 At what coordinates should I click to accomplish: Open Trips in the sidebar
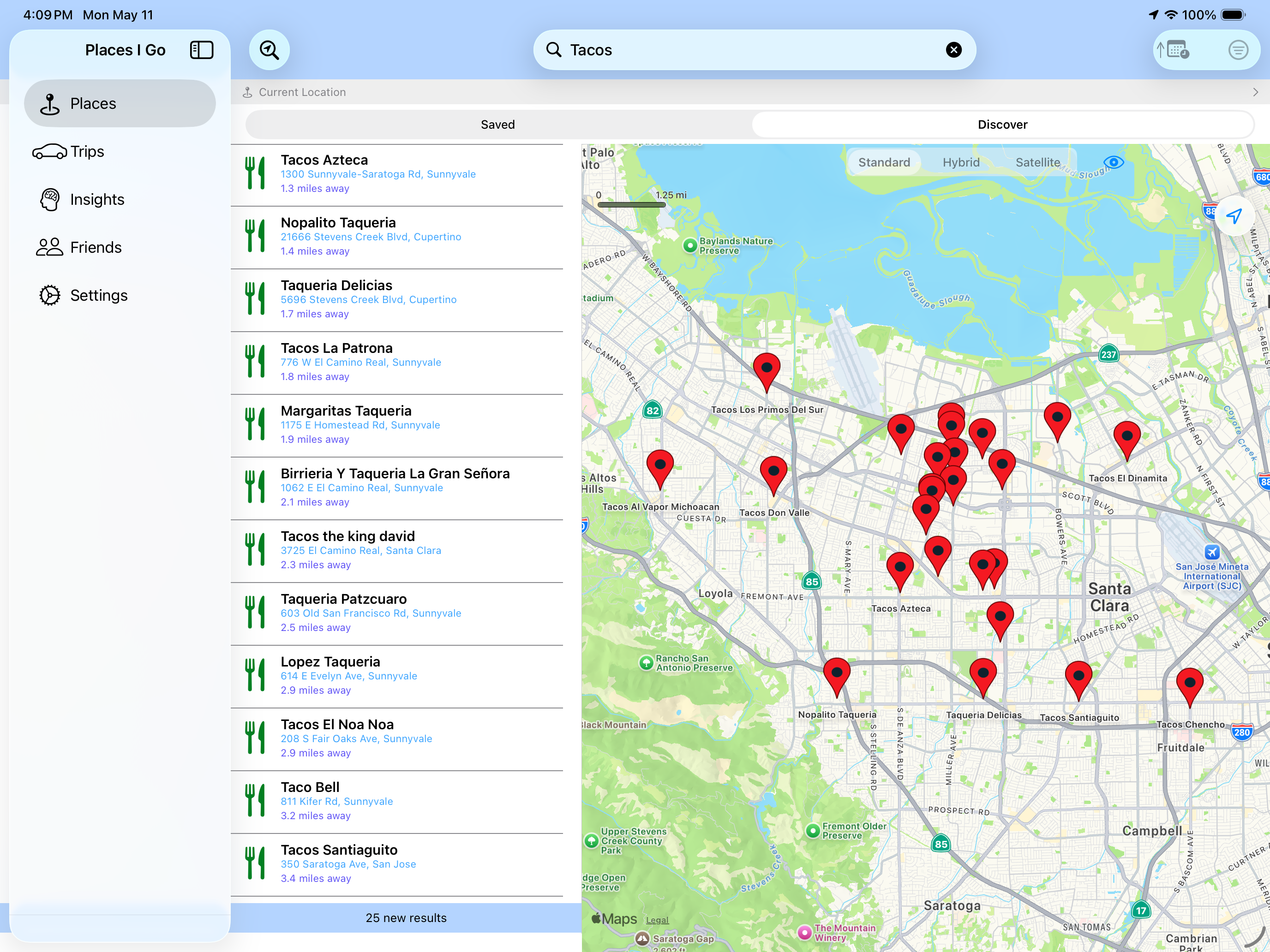click(120, 151)
